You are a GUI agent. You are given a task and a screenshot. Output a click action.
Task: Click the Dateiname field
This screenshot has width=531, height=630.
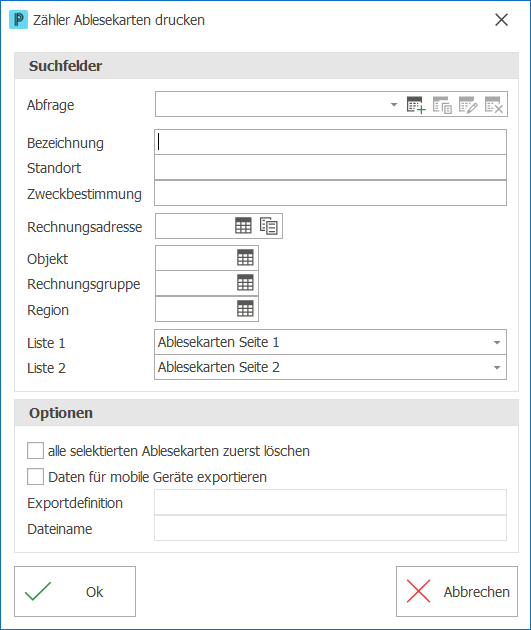[x=330, y=528]
